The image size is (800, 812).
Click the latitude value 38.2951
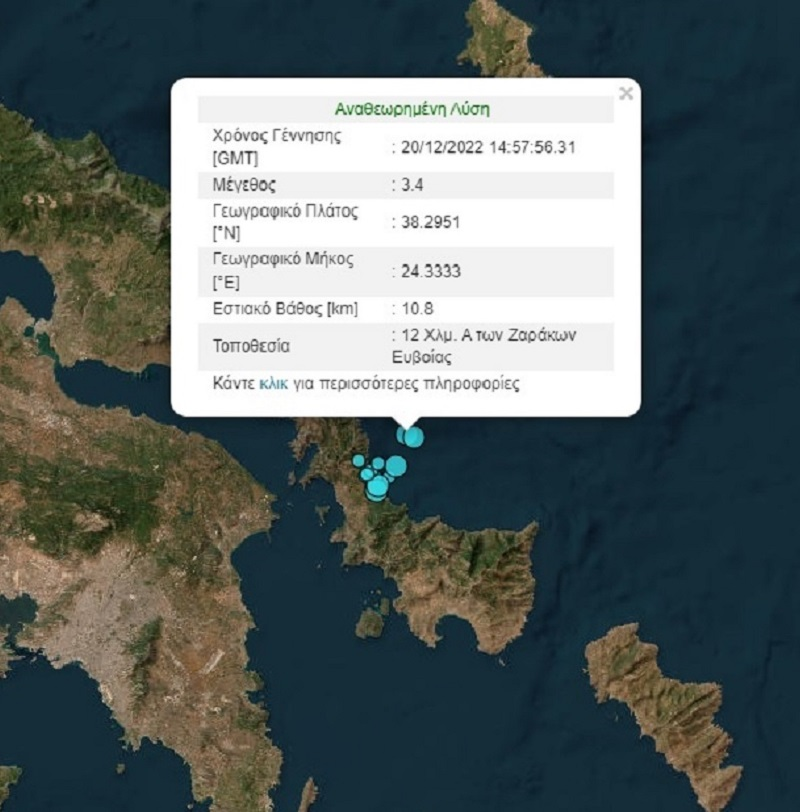430,223
